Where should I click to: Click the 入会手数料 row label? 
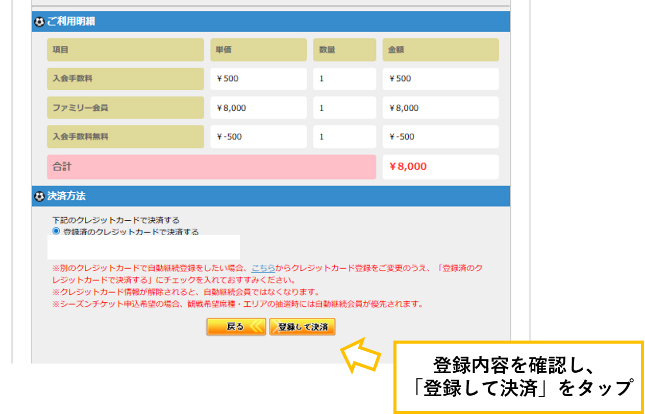coord(125,79)
